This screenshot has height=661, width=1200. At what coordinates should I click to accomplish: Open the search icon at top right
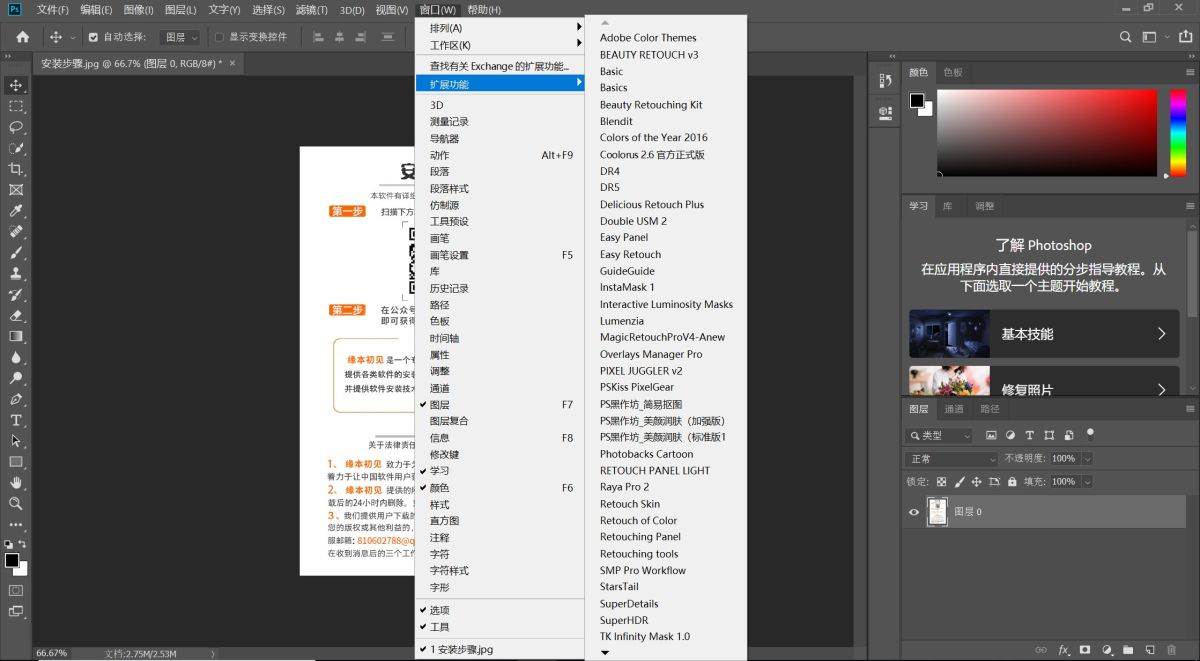pos(1127,37)
